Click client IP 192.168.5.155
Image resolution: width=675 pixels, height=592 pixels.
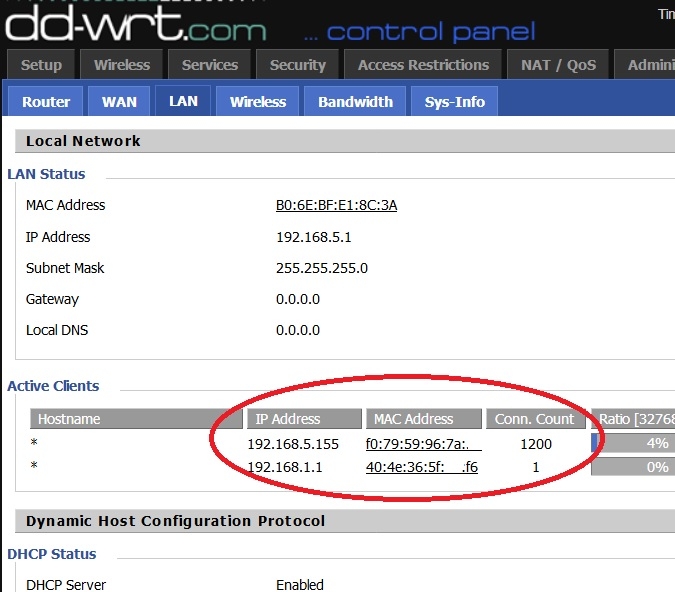(x=293, y=444)
